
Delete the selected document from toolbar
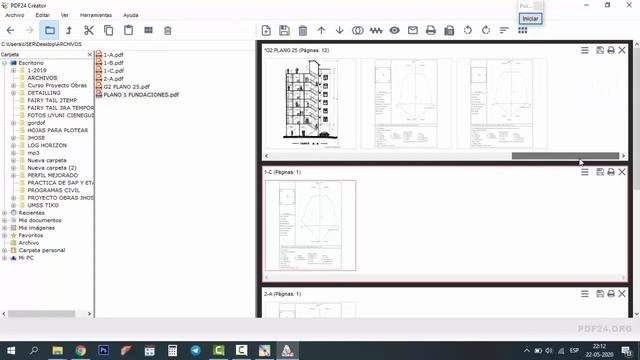tap(303, 30)
